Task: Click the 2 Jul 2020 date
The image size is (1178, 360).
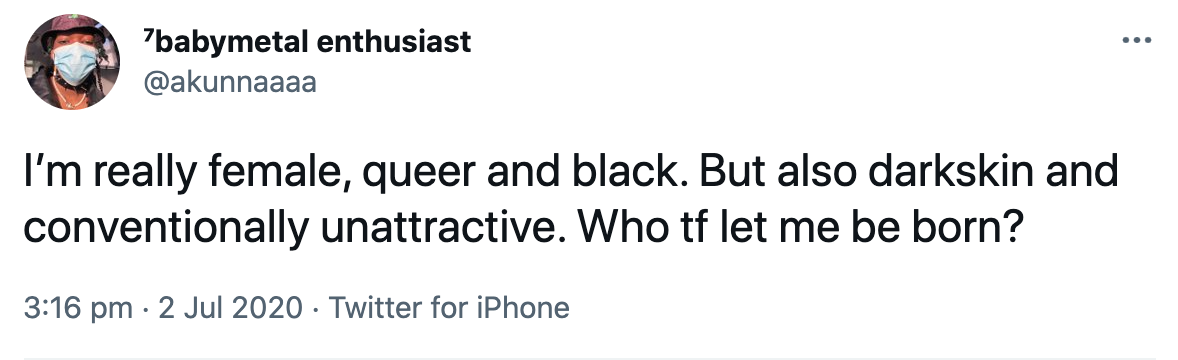Action: [x=231, y=308]
